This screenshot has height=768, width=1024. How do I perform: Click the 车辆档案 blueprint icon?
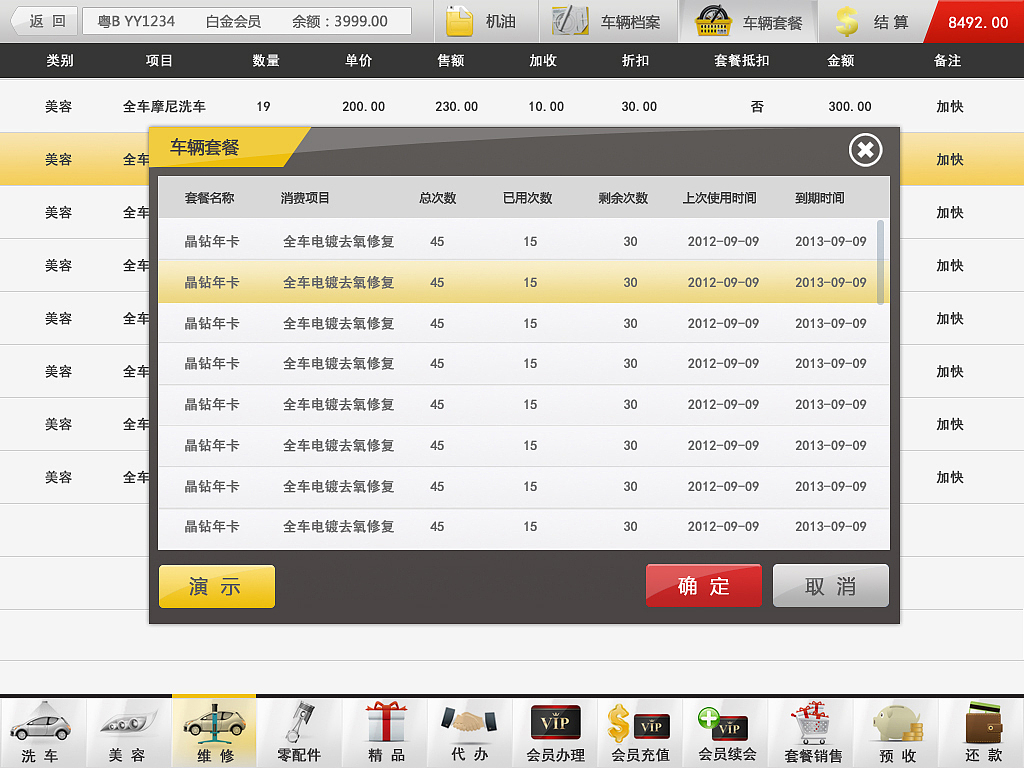pos(569,21)
